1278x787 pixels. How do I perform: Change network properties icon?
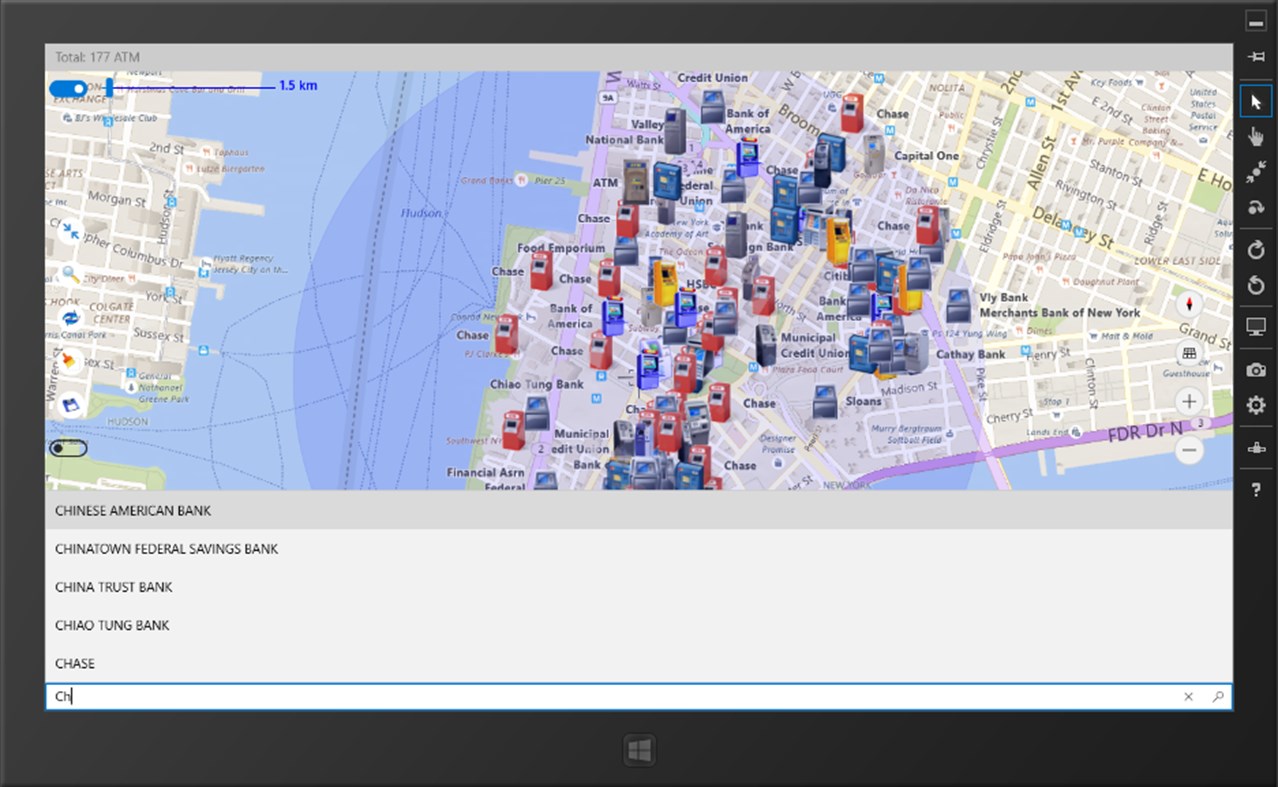pos(1256,449)
